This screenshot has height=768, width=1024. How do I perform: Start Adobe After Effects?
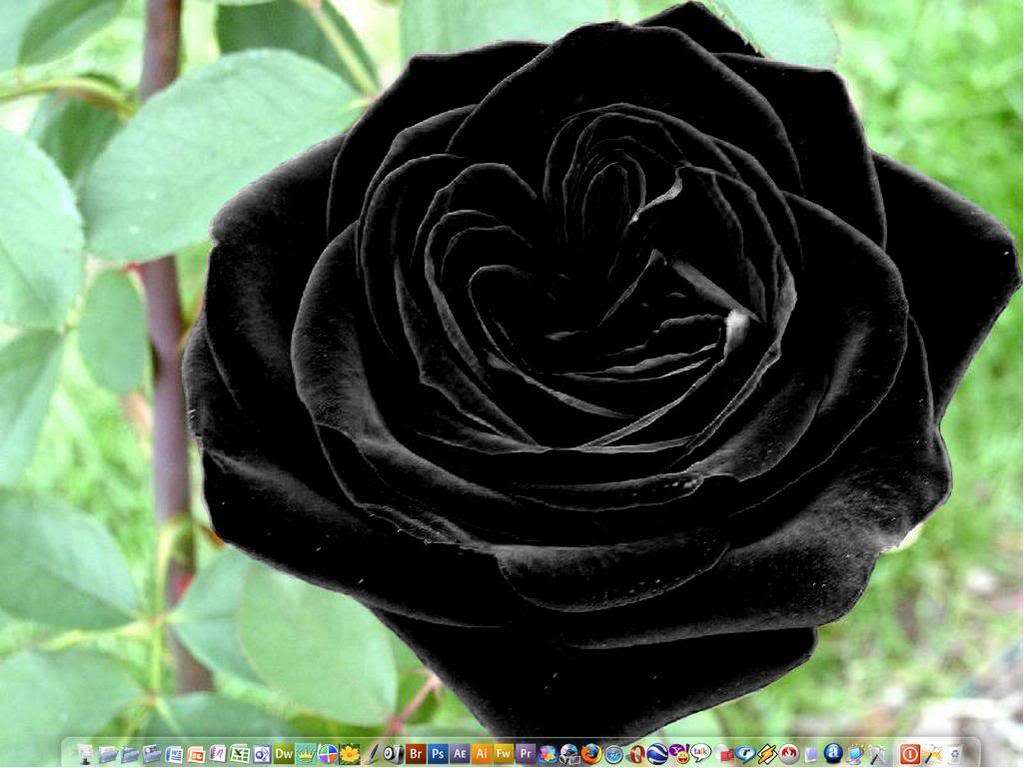(459, 753)
